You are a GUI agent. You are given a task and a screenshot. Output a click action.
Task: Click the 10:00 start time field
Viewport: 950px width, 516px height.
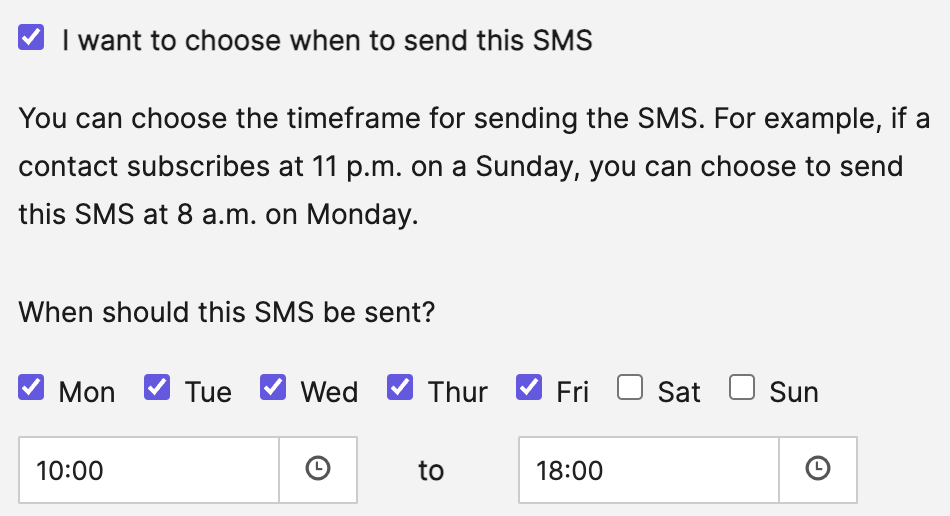pos(148,469)
